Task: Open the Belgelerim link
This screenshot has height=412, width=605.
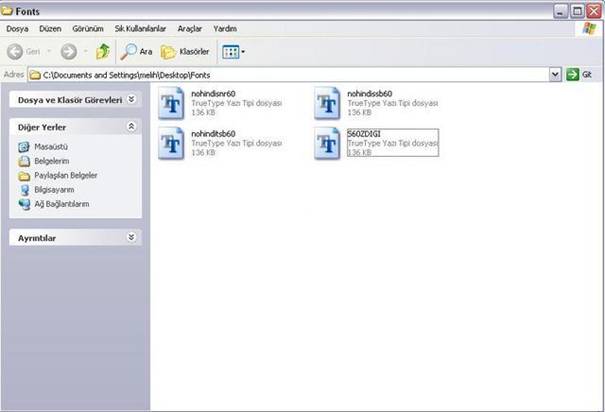Action: [x=51, y=161]
